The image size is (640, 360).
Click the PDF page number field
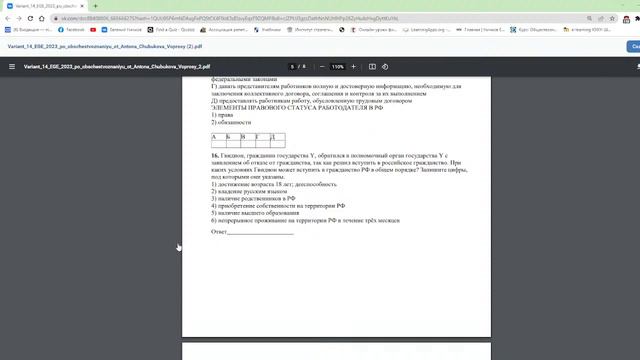(292, 67)
